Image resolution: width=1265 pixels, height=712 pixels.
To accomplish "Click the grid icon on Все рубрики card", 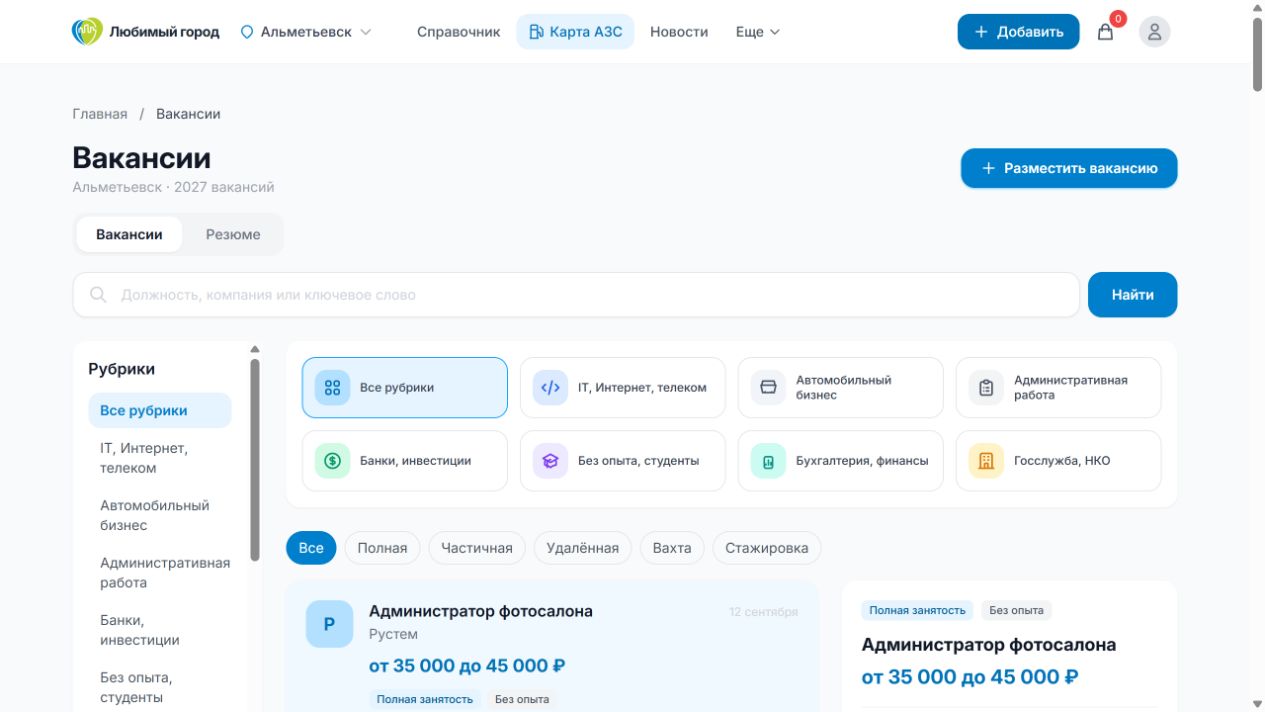I will click(332, 387).
